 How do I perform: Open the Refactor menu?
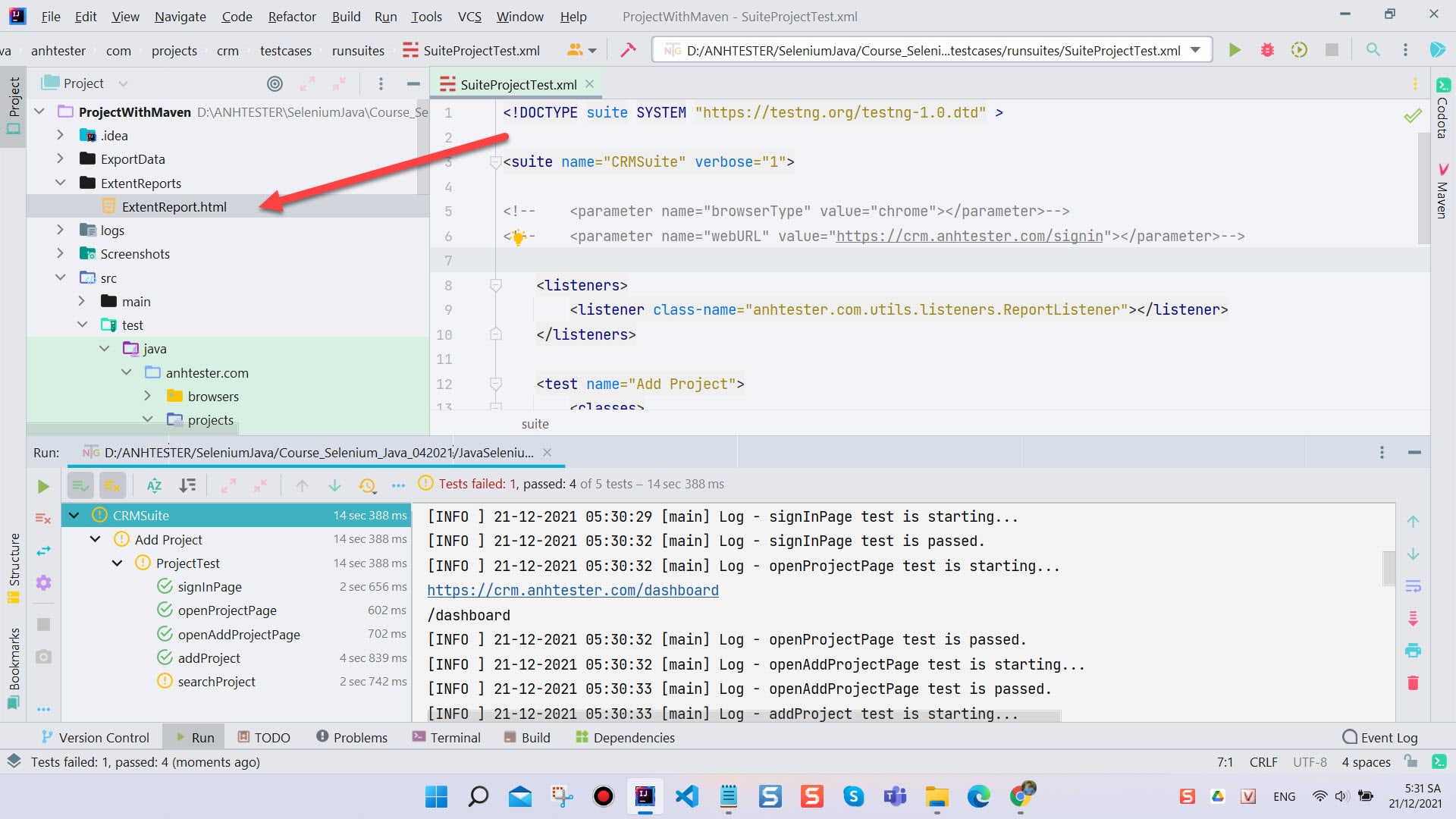pos(292,16)
